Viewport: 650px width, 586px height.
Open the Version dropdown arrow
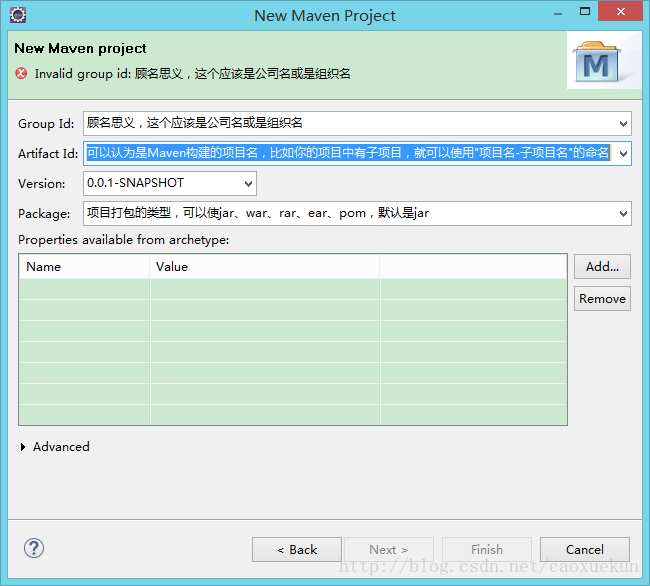(248, 184)
